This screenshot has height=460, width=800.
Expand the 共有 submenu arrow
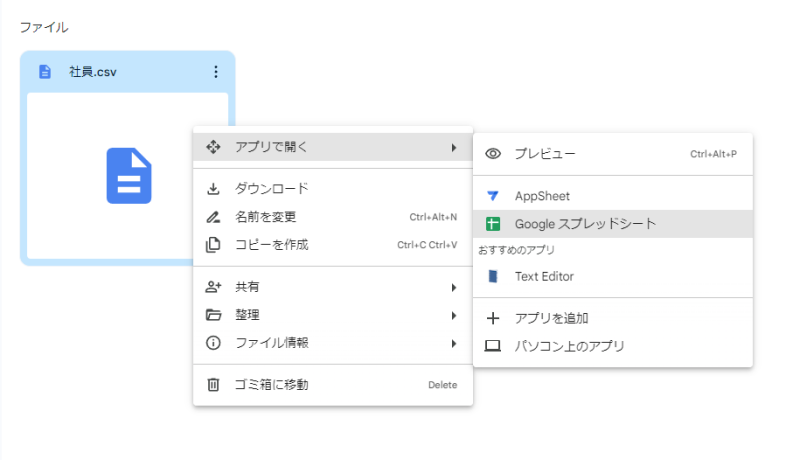pos(454,288)
